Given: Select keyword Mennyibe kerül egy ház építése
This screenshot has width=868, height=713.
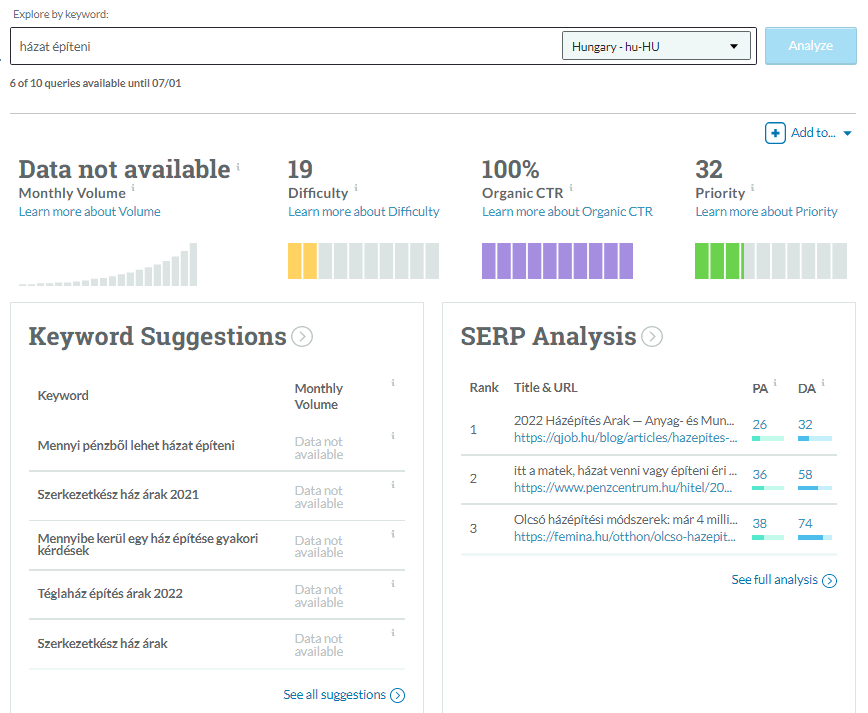Looking at the screenshot, I should 148,544.
